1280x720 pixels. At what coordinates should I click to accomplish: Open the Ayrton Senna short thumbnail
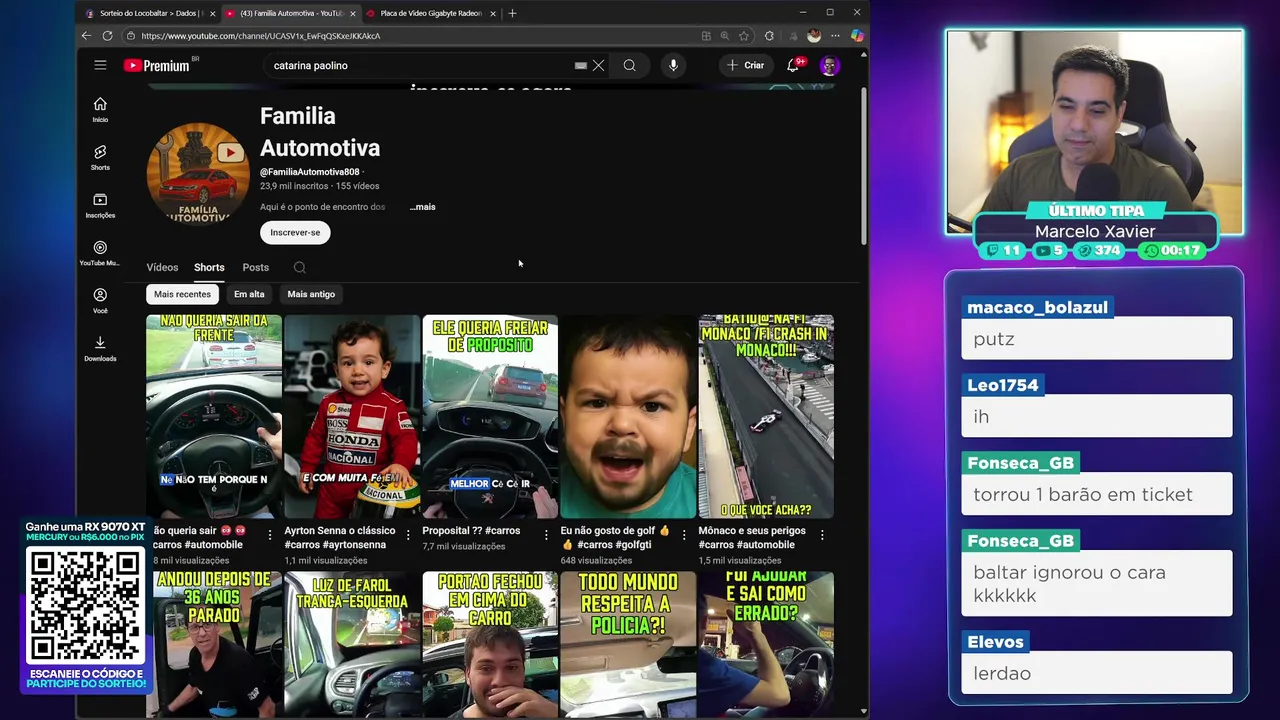tap(352, 416)
